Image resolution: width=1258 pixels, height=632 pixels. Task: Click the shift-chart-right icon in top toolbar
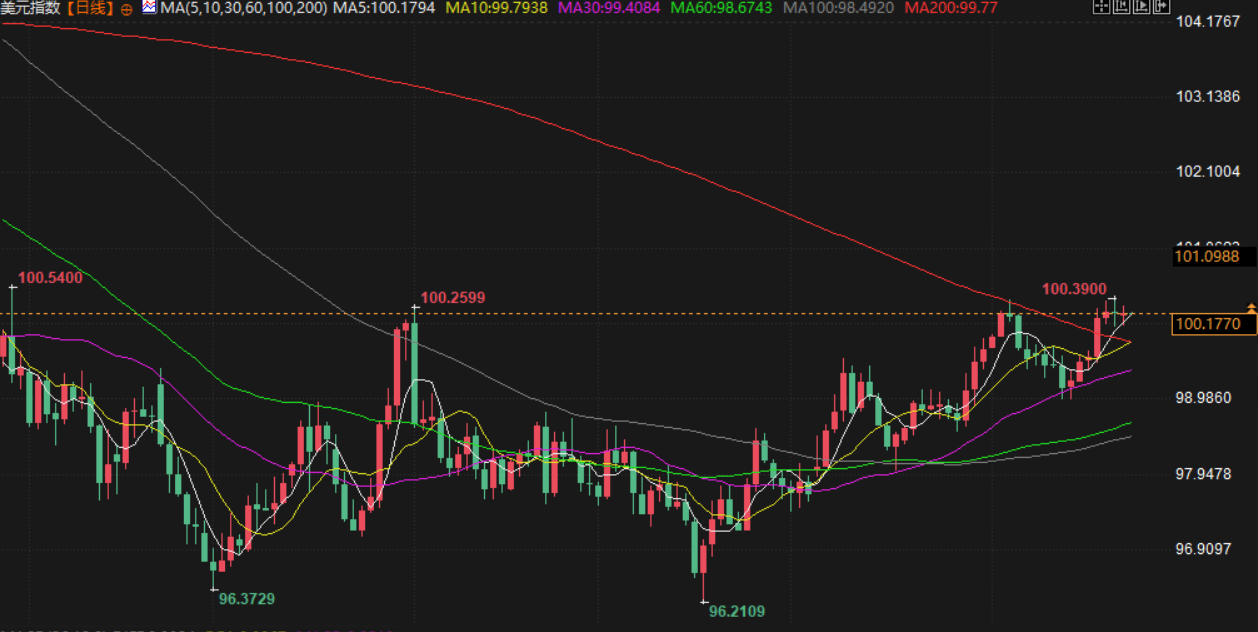tap(1142, 6)
